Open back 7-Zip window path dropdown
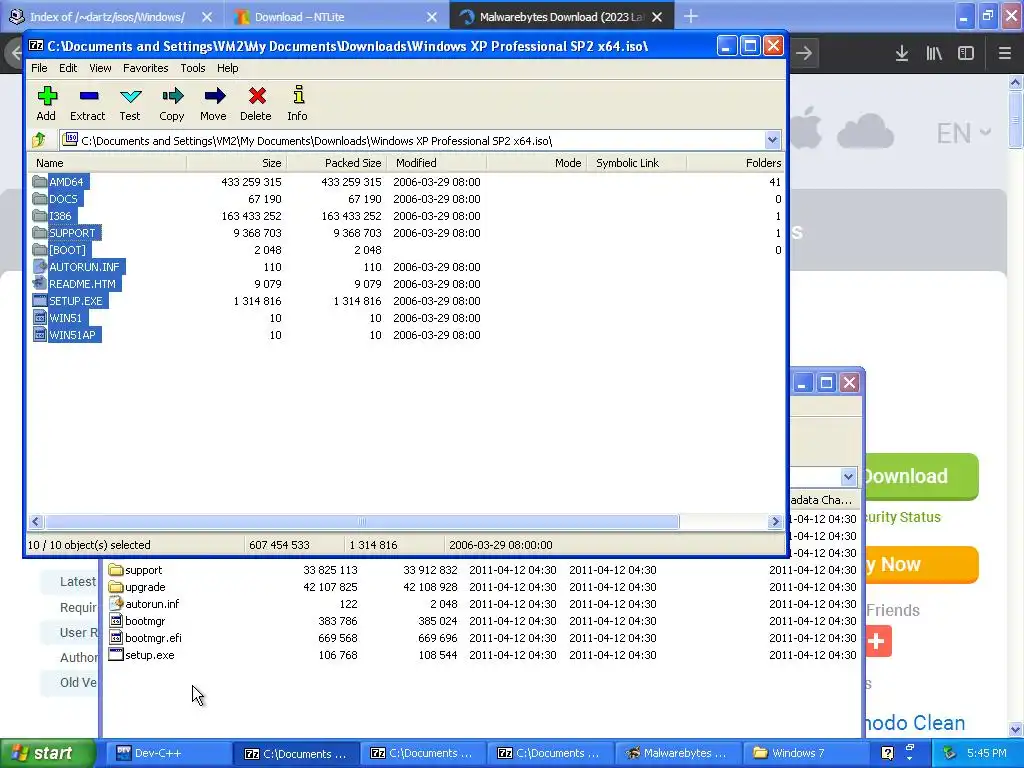This screenshot has width=1024, height=768. click(848, 476)
